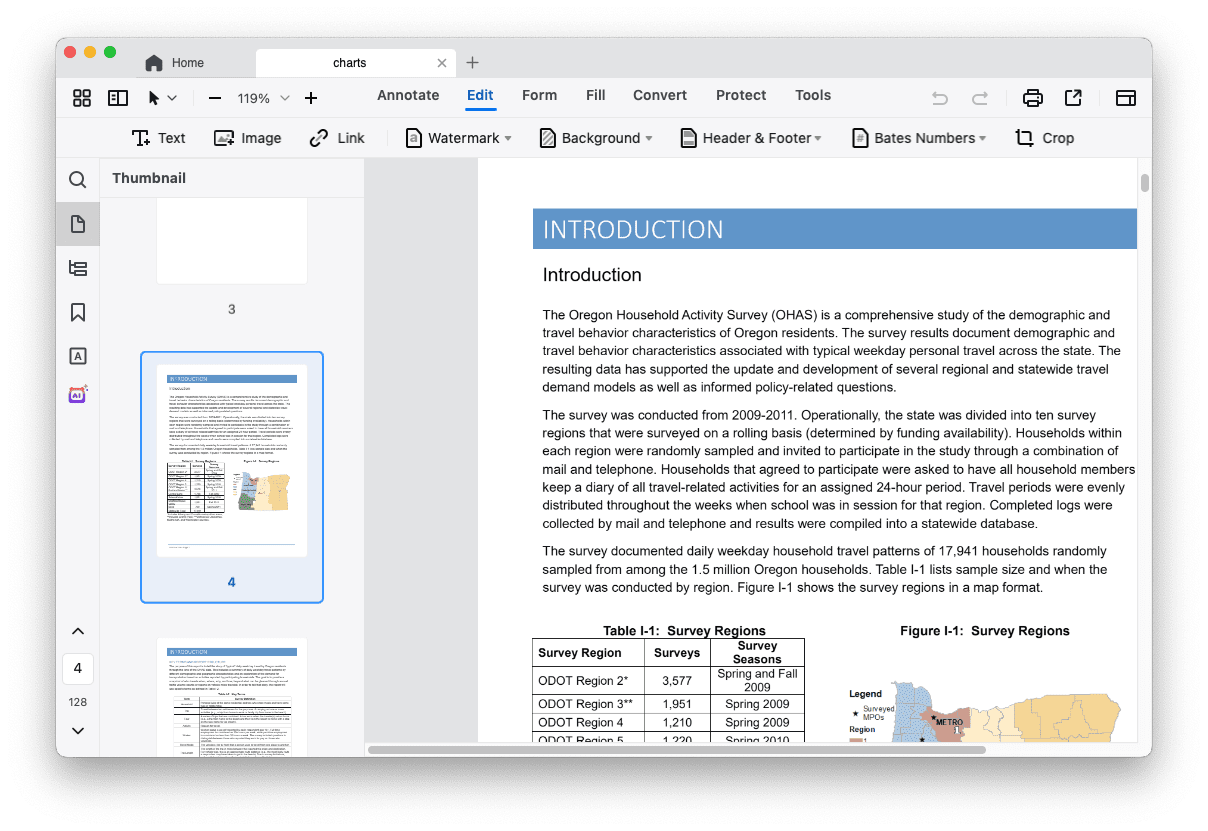Expand the Header & Footer dropdown
Image resolution: width=1208 pixels, height=831 pixels.
tap(750, 138)
